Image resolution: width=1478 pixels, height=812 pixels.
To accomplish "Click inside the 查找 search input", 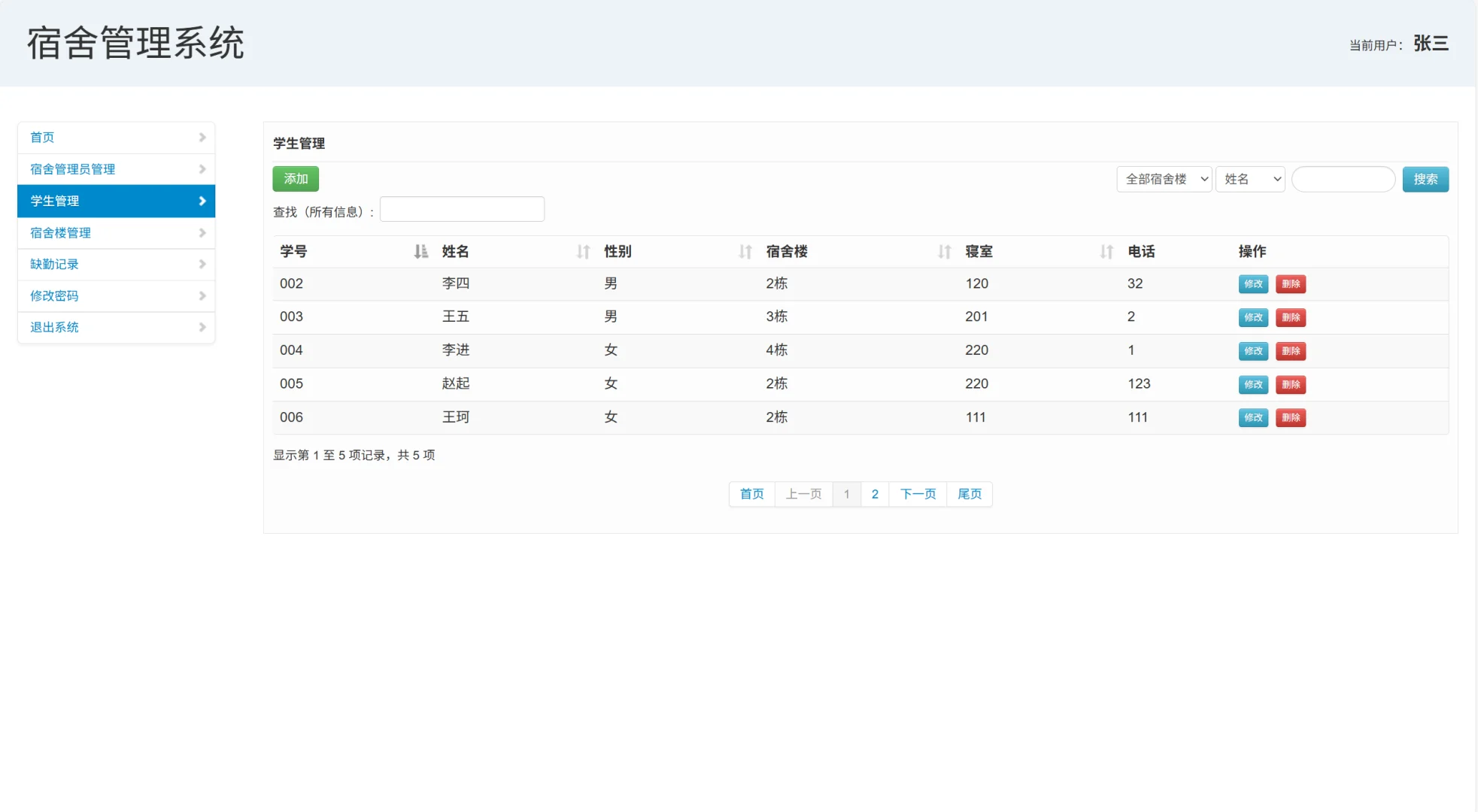I will point(461,209).
